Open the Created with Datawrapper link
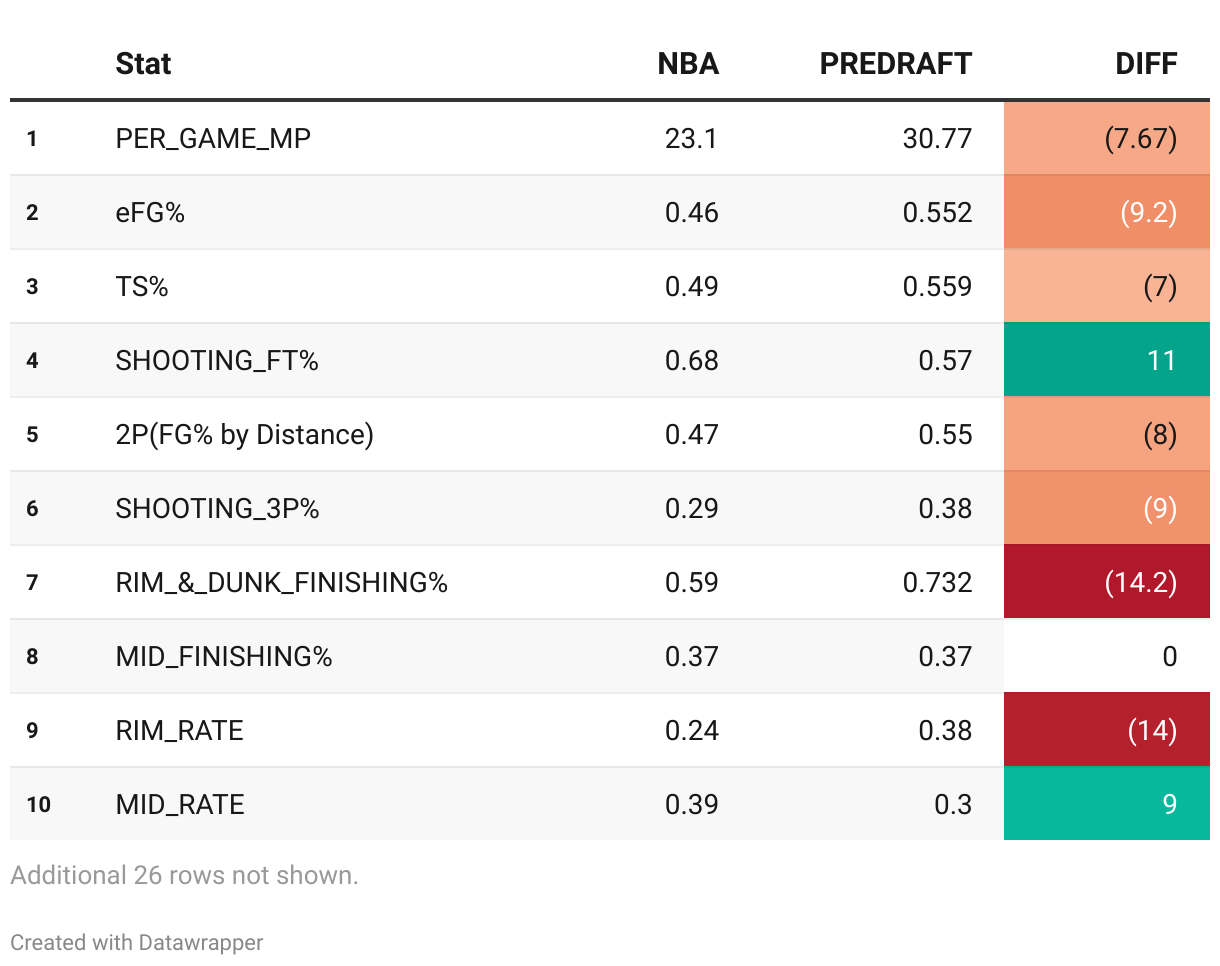The image size is (1220, 966). [137, 942]
